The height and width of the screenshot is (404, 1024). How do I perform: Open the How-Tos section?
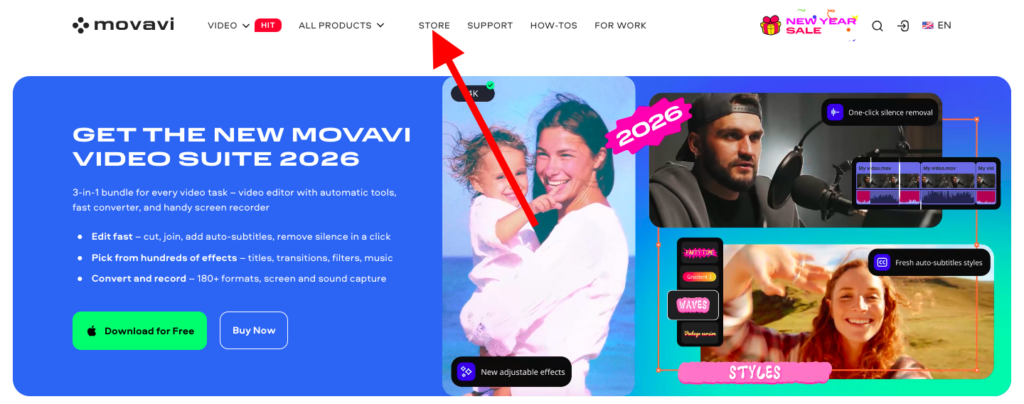point(554,25)
